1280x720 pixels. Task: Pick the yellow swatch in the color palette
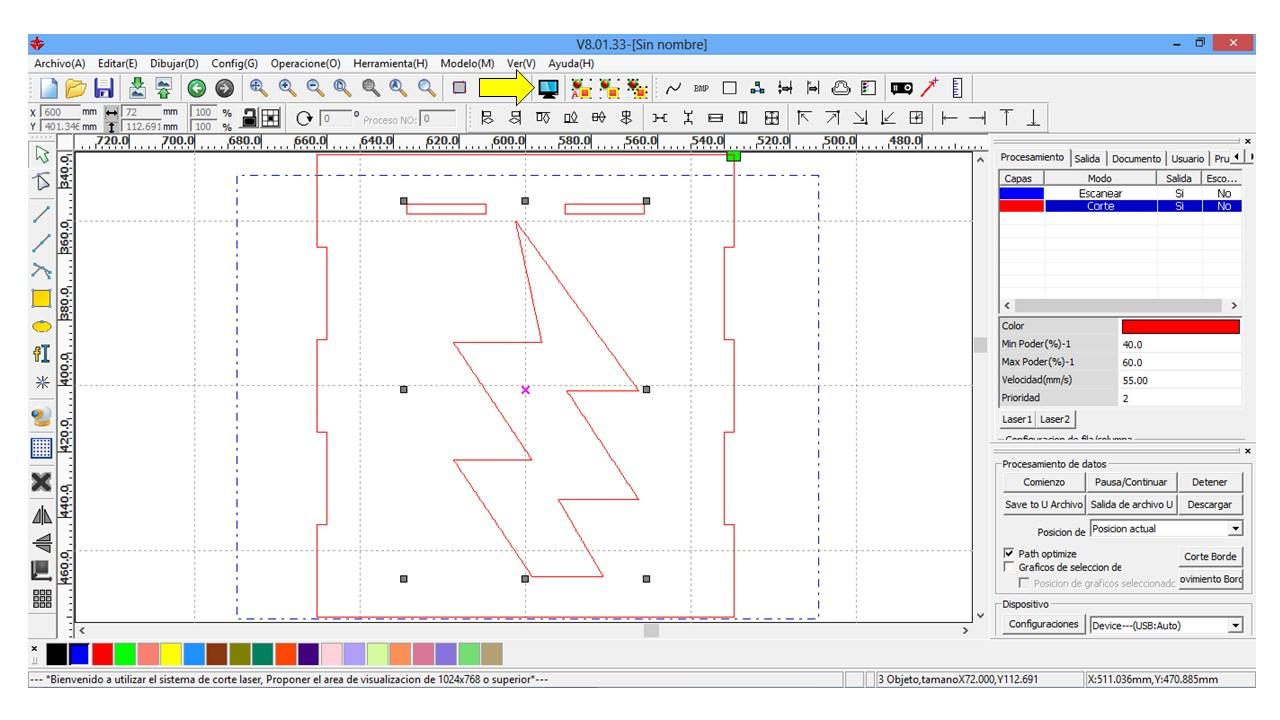click(x=171, y=653)
